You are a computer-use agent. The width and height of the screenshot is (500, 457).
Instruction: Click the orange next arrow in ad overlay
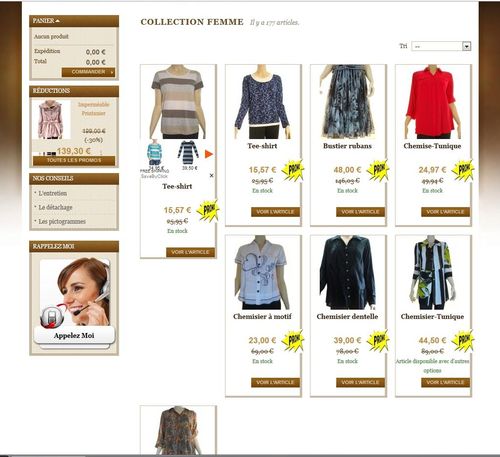[x=209, y=154]
